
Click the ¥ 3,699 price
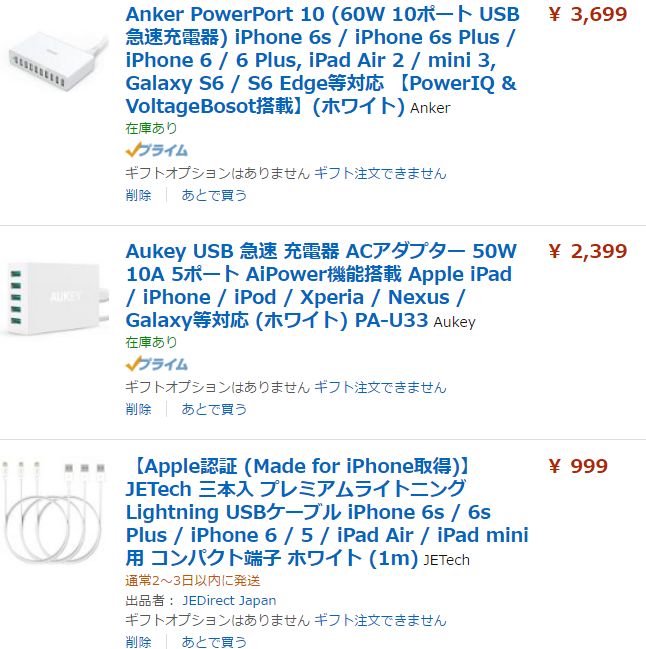588,15
